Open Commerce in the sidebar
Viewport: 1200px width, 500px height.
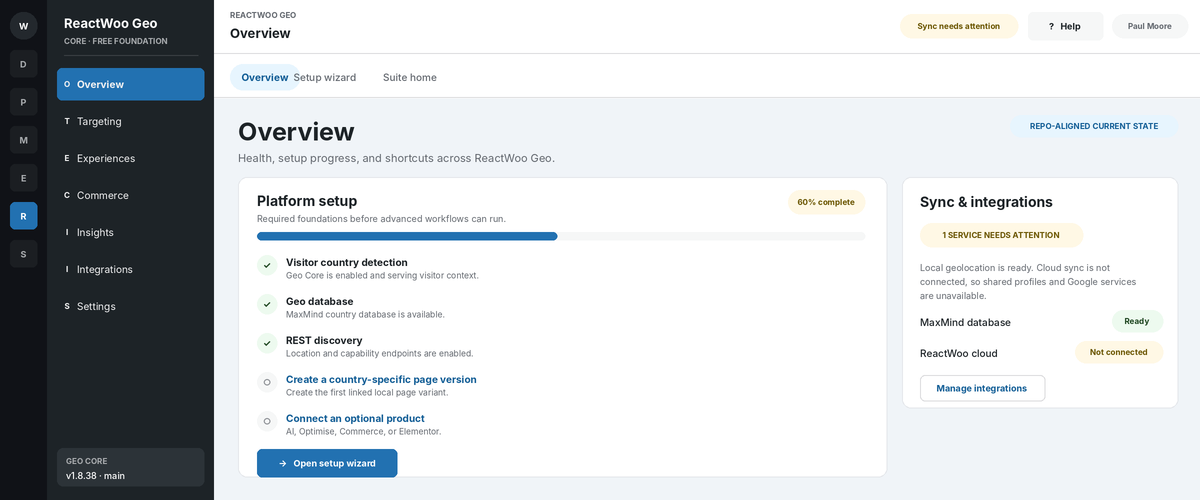(x=131, y=195)
